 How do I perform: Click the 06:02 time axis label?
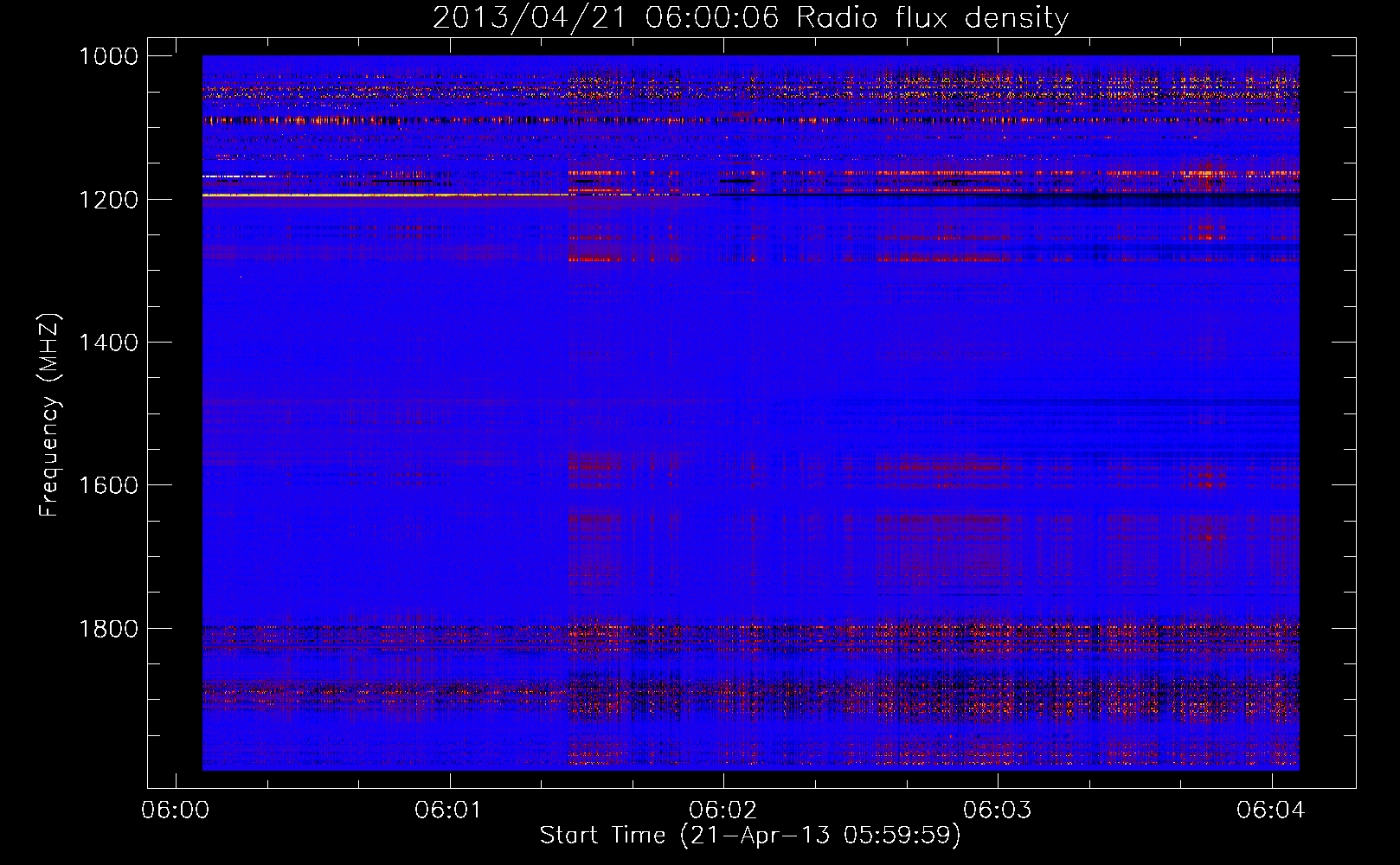tap(723, 811)
